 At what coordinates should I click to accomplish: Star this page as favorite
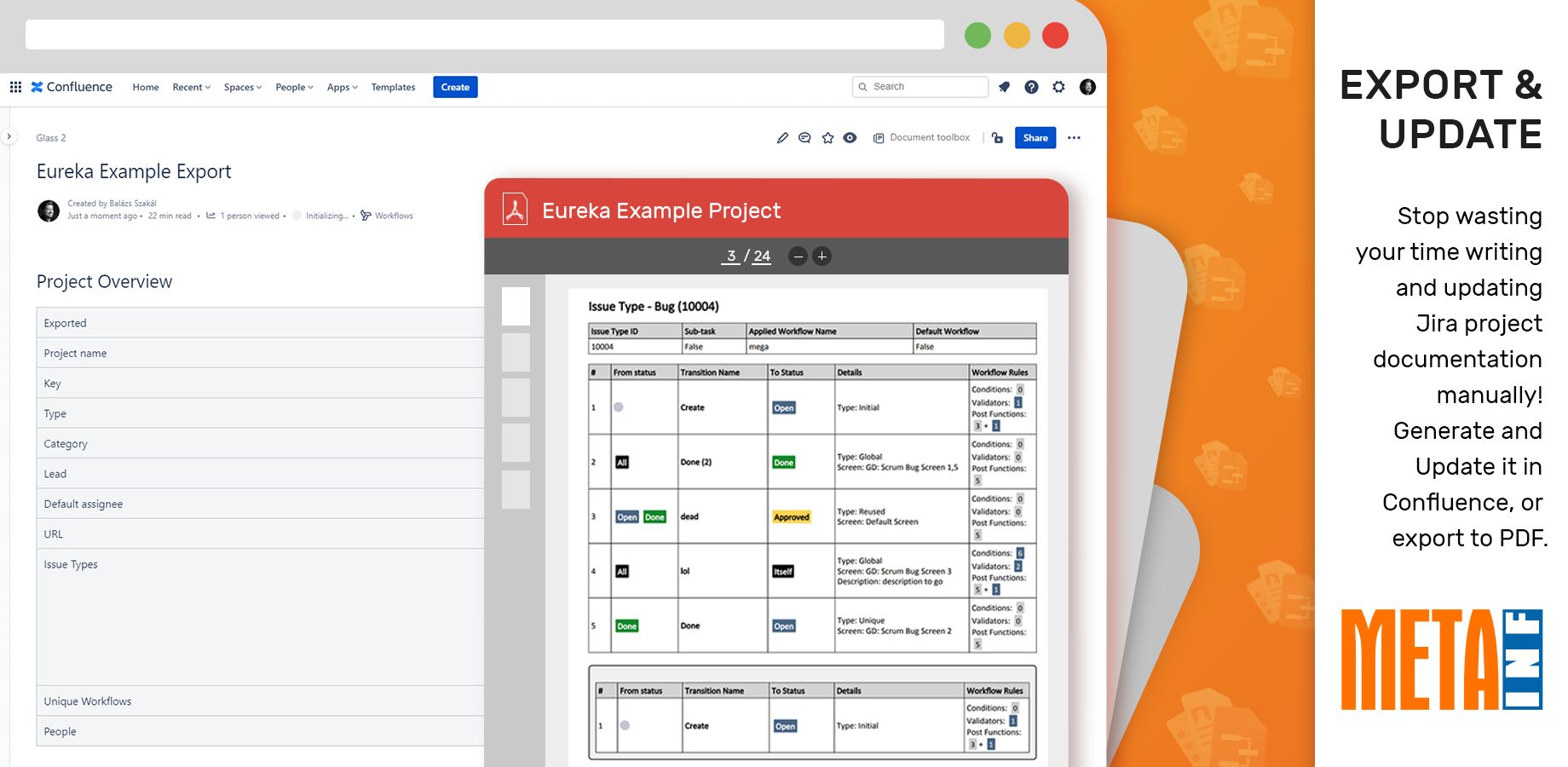[827, 138]
